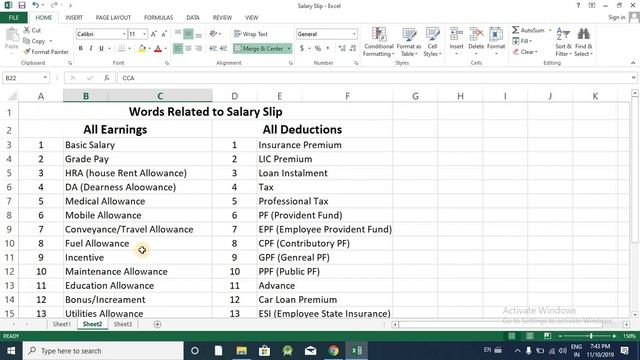Click the red font color button
Image resolution: width=640 pixels, height=360 pixels.
click(x=158, y=49)
